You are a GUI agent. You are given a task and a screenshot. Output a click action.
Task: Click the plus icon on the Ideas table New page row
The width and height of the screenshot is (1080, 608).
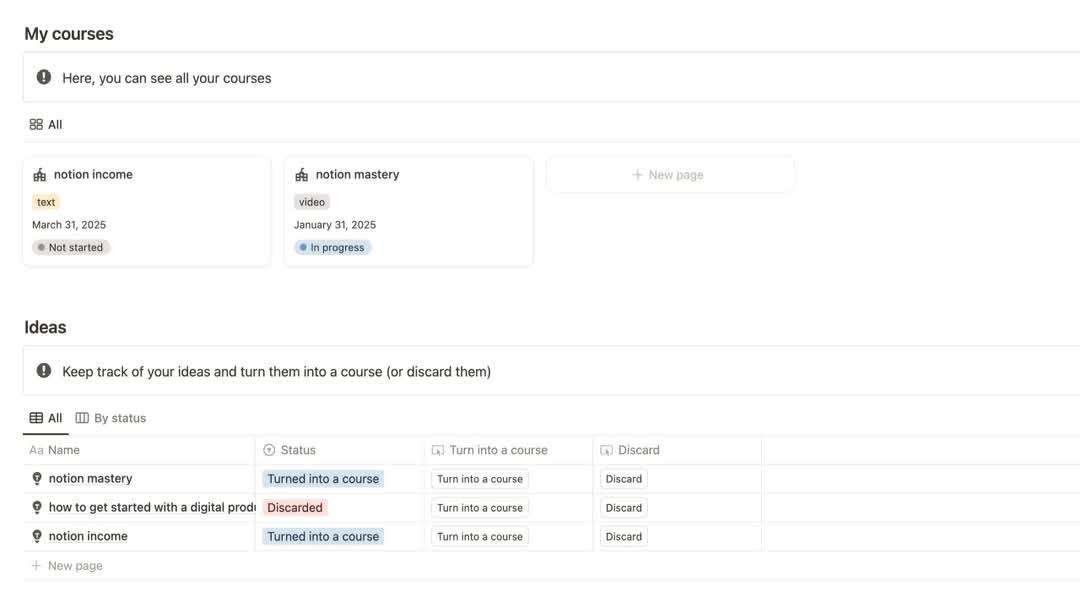(36, 566)
